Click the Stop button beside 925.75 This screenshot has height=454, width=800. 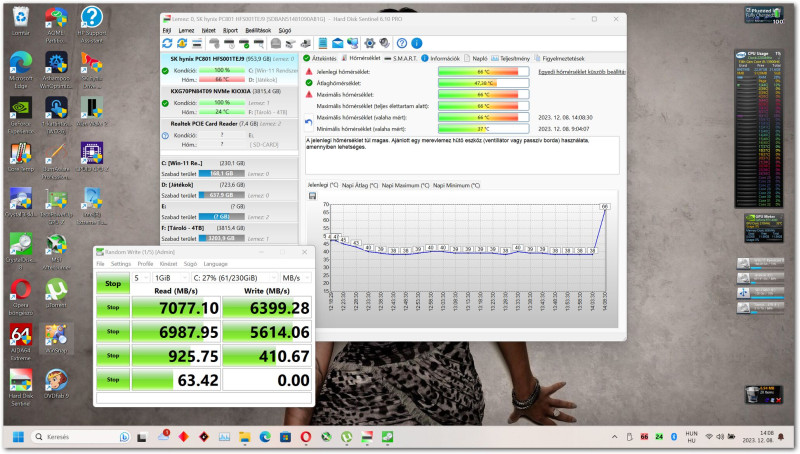coord(113,356)
